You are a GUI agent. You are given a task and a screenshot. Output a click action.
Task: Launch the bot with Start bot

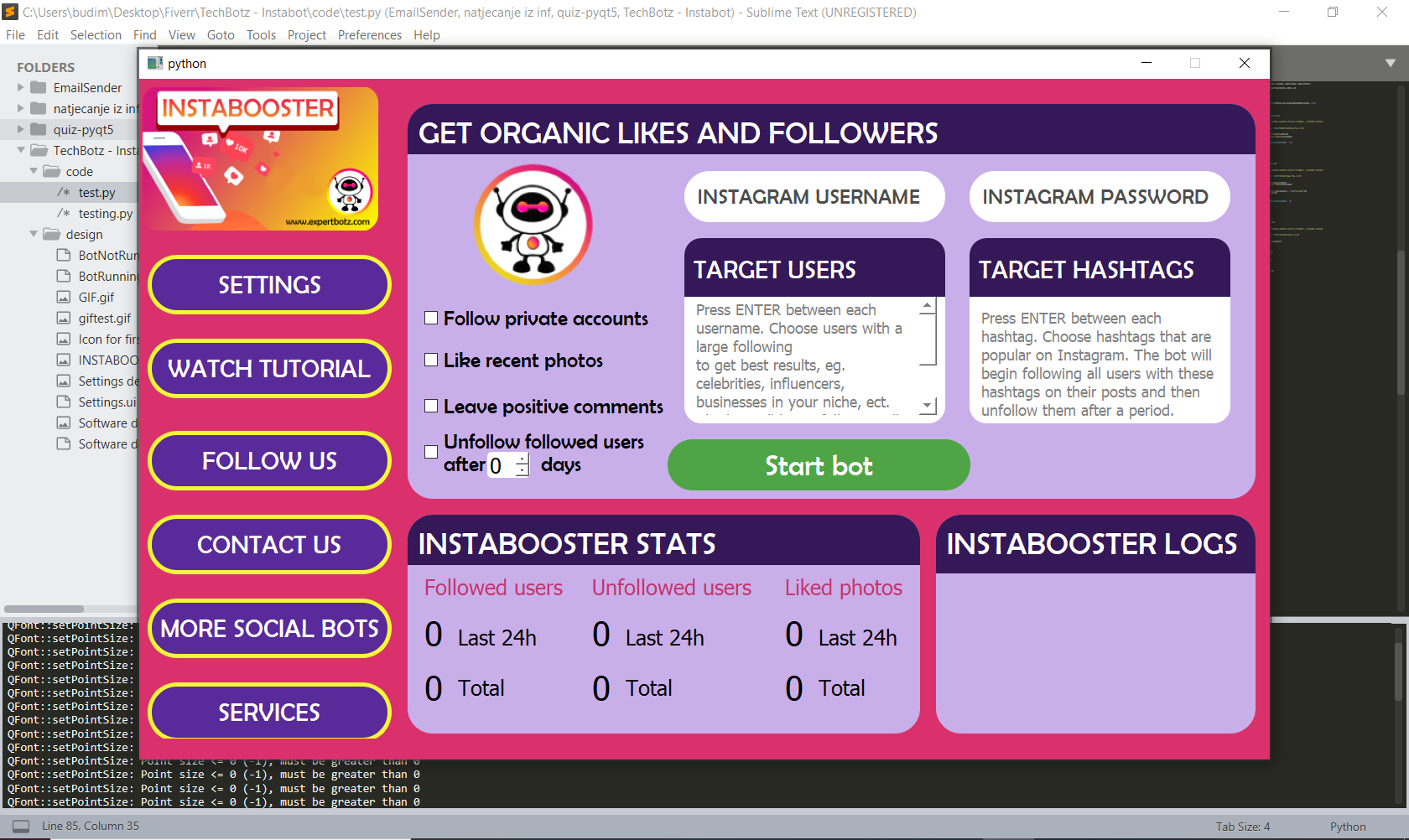click(819, 465)
